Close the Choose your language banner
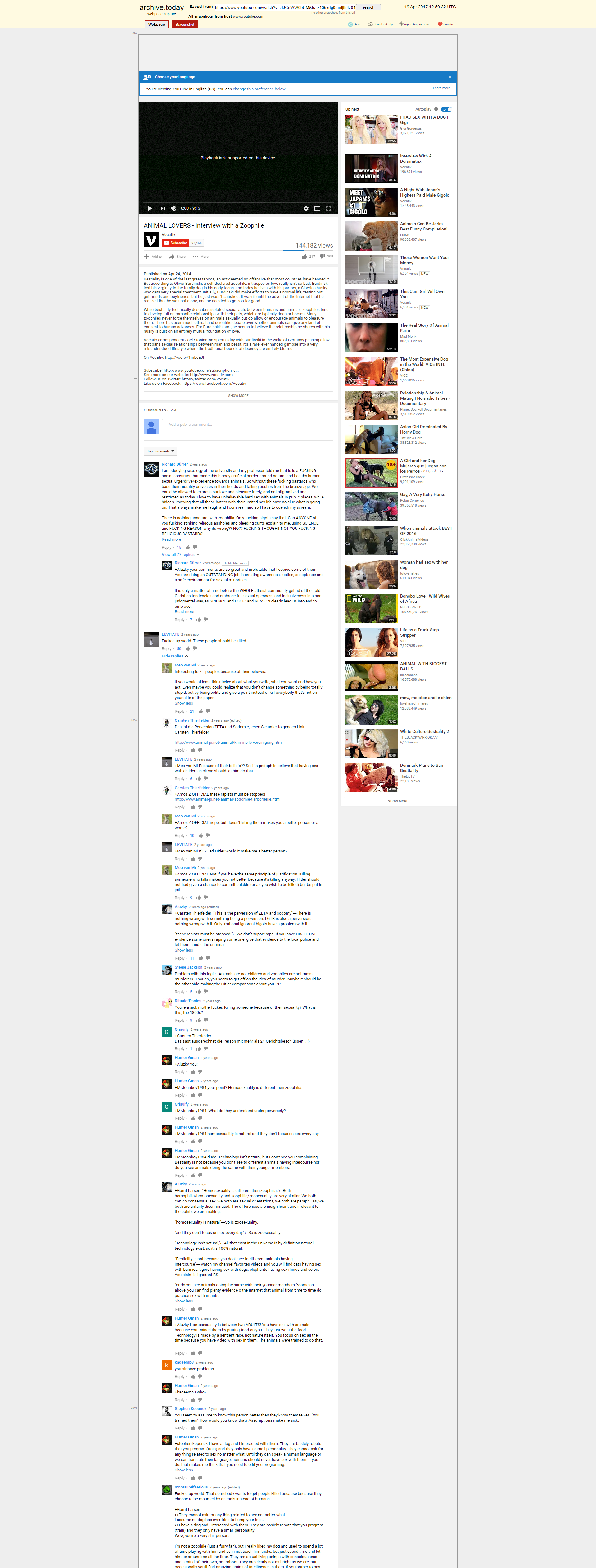The width and height of the screenshot is (596, 1568). click(x=449, y=77)
